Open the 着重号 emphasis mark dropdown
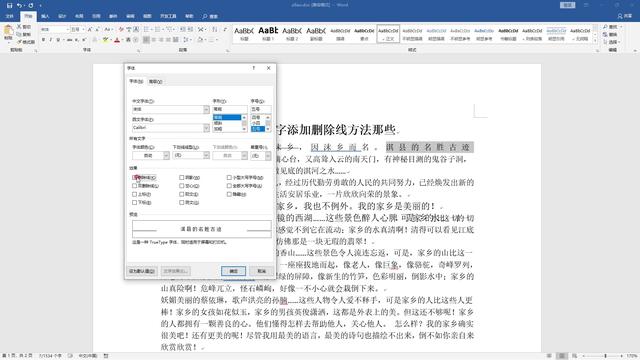The image size is (640, 360). pyautogui.click(x=268, y=156)
